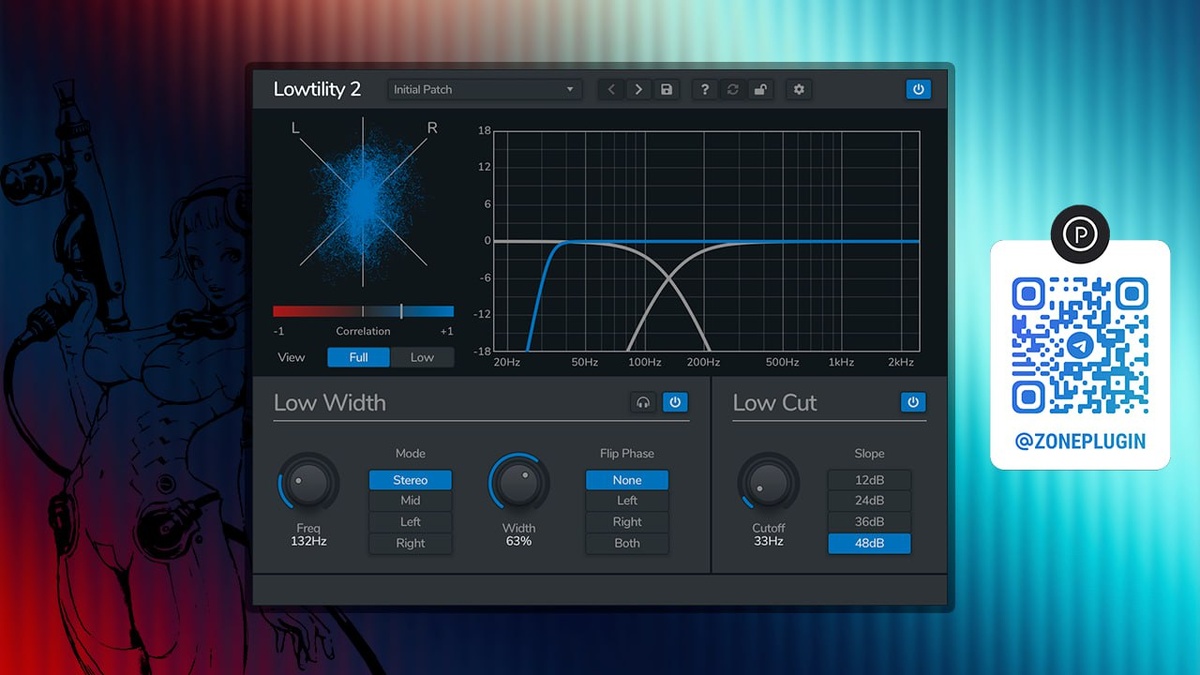Switch the view to Full
Viewport: 1200px width, 675px height.
click(359, 357)
